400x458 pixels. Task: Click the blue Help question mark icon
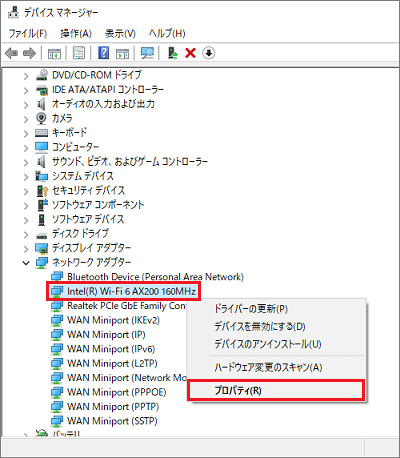104,53
